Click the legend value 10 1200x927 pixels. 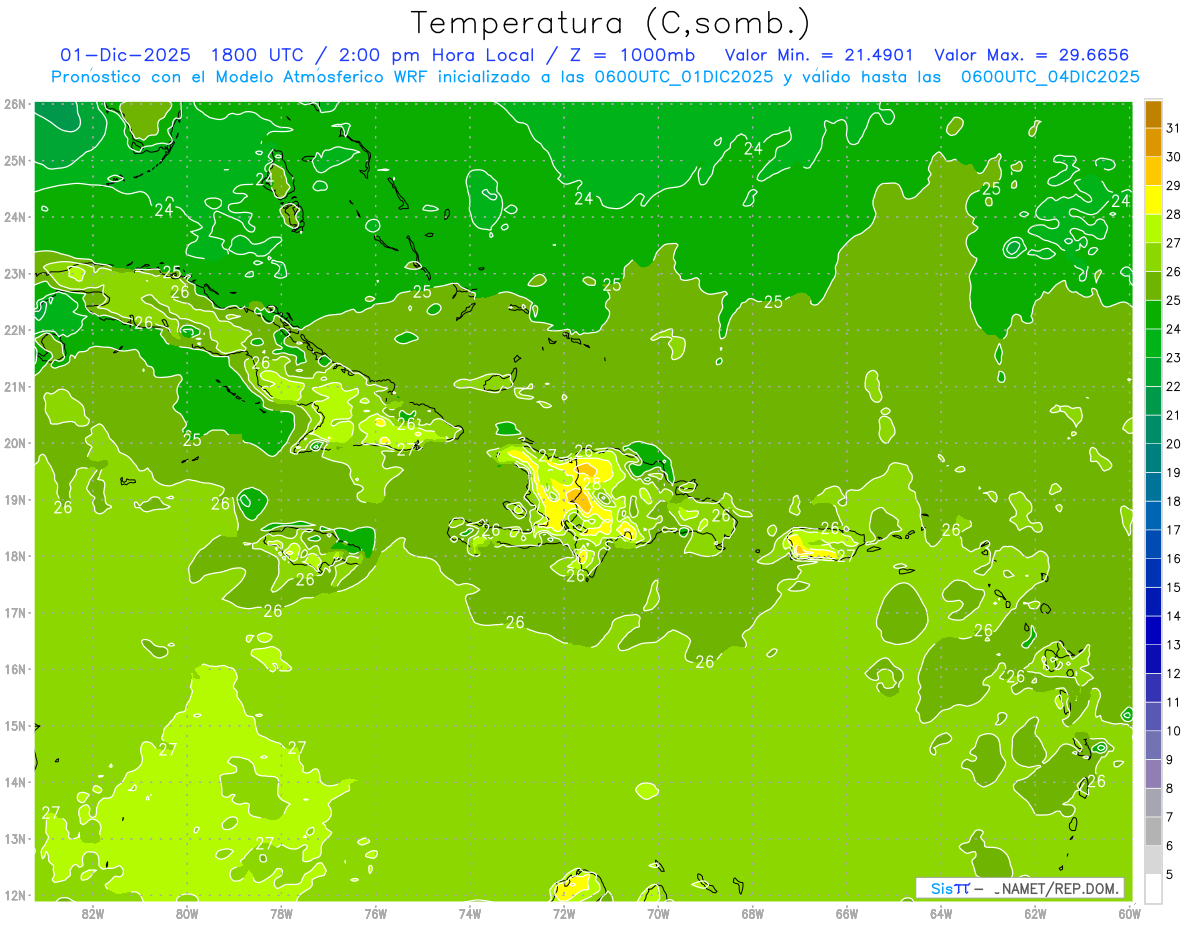click(x=1173, y=731)
